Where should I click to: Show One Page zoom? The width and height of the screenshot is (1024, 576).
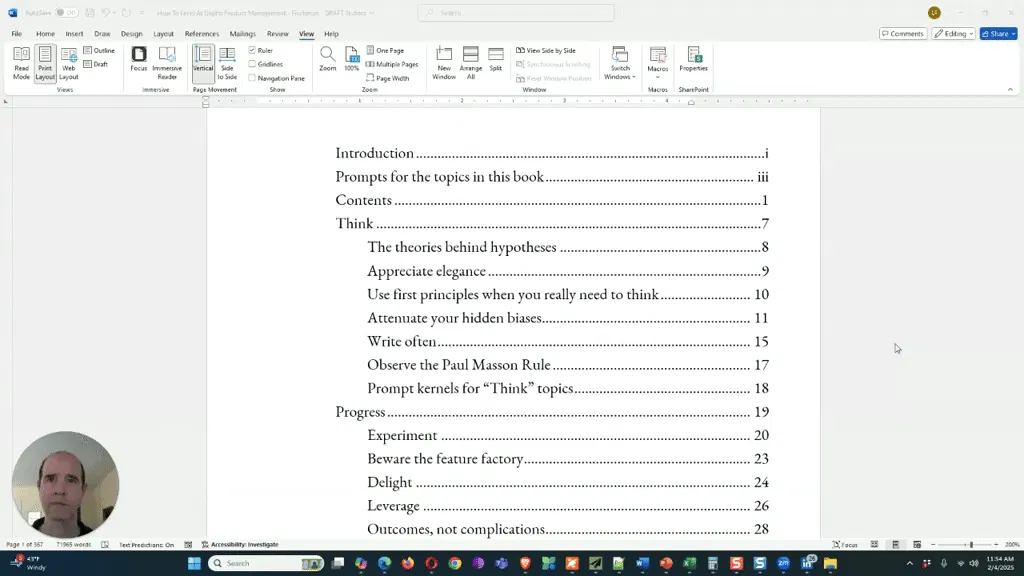point(385,50)
